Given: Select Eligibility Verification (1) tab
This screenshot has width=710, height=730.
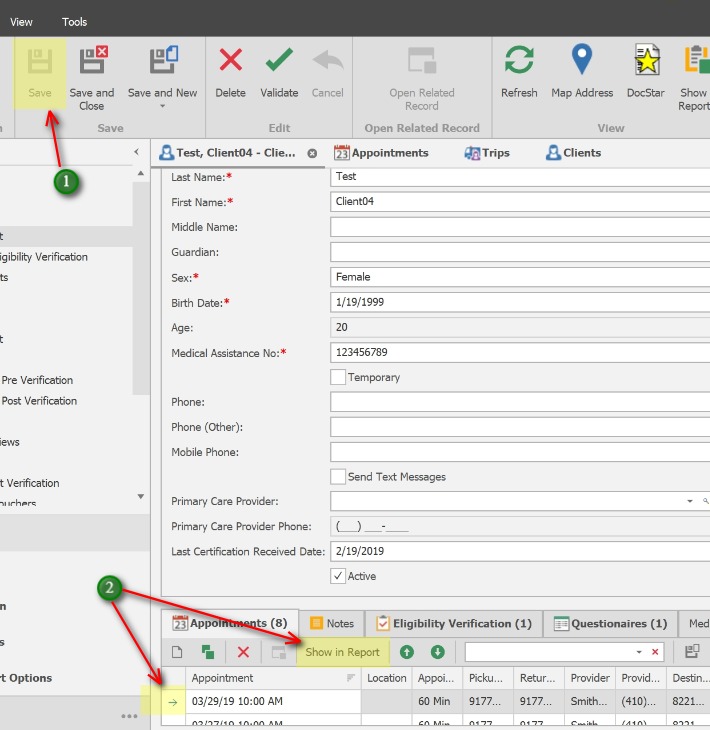Looking at the screenshot, I should click(454, 623).
